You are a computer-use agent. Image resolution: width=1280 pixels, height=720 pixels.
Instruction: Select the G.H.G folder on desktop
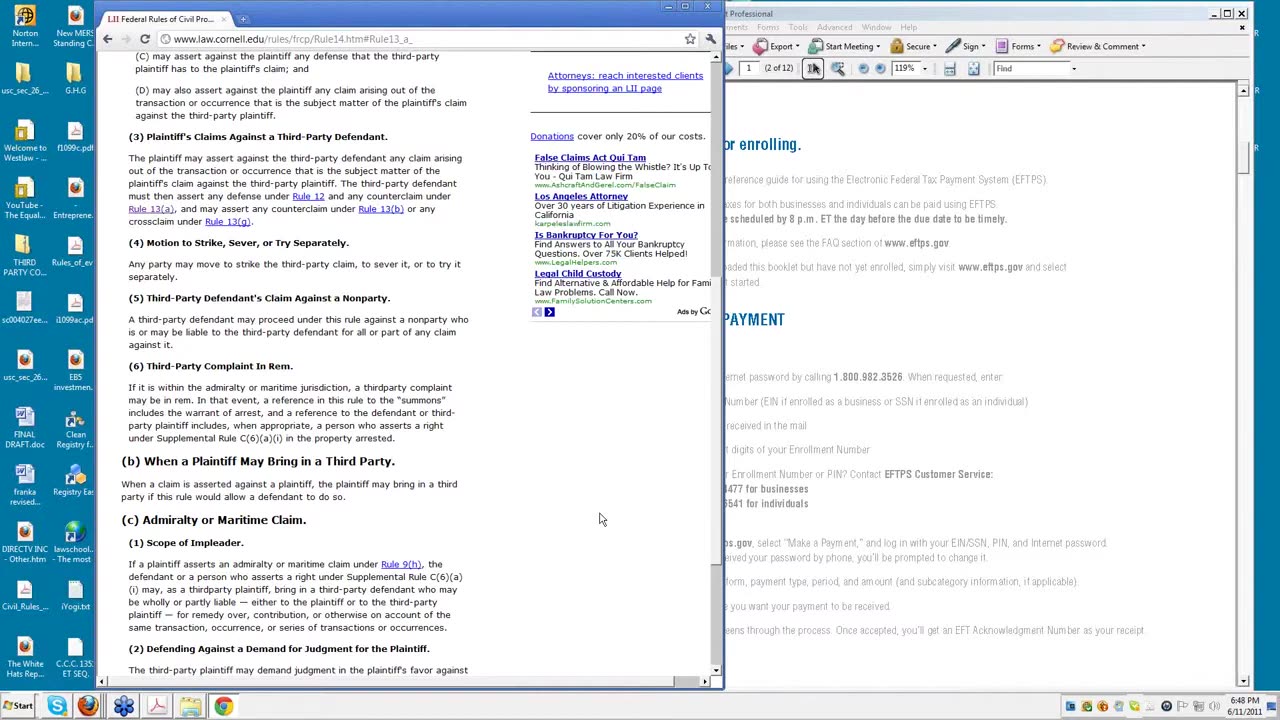pyautogui.click(x=75, y=80)
